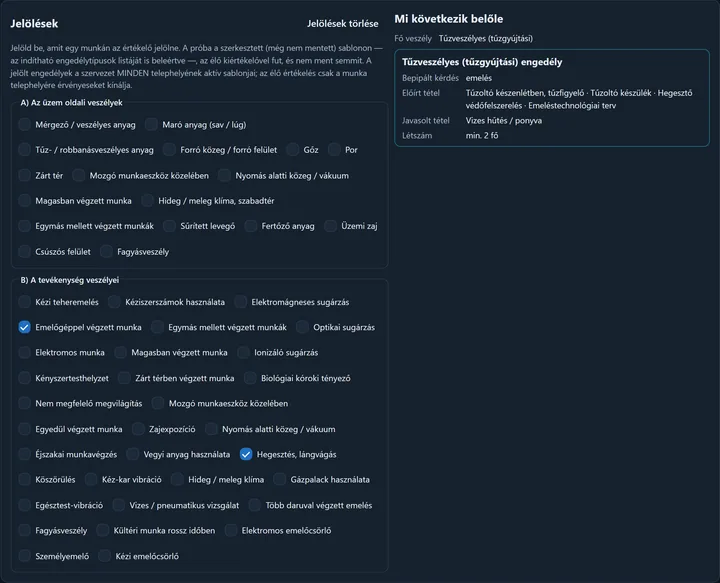Click the B) A tevékenység veszélyei label
Screen dimensions: 720x583
pos(69,280)
